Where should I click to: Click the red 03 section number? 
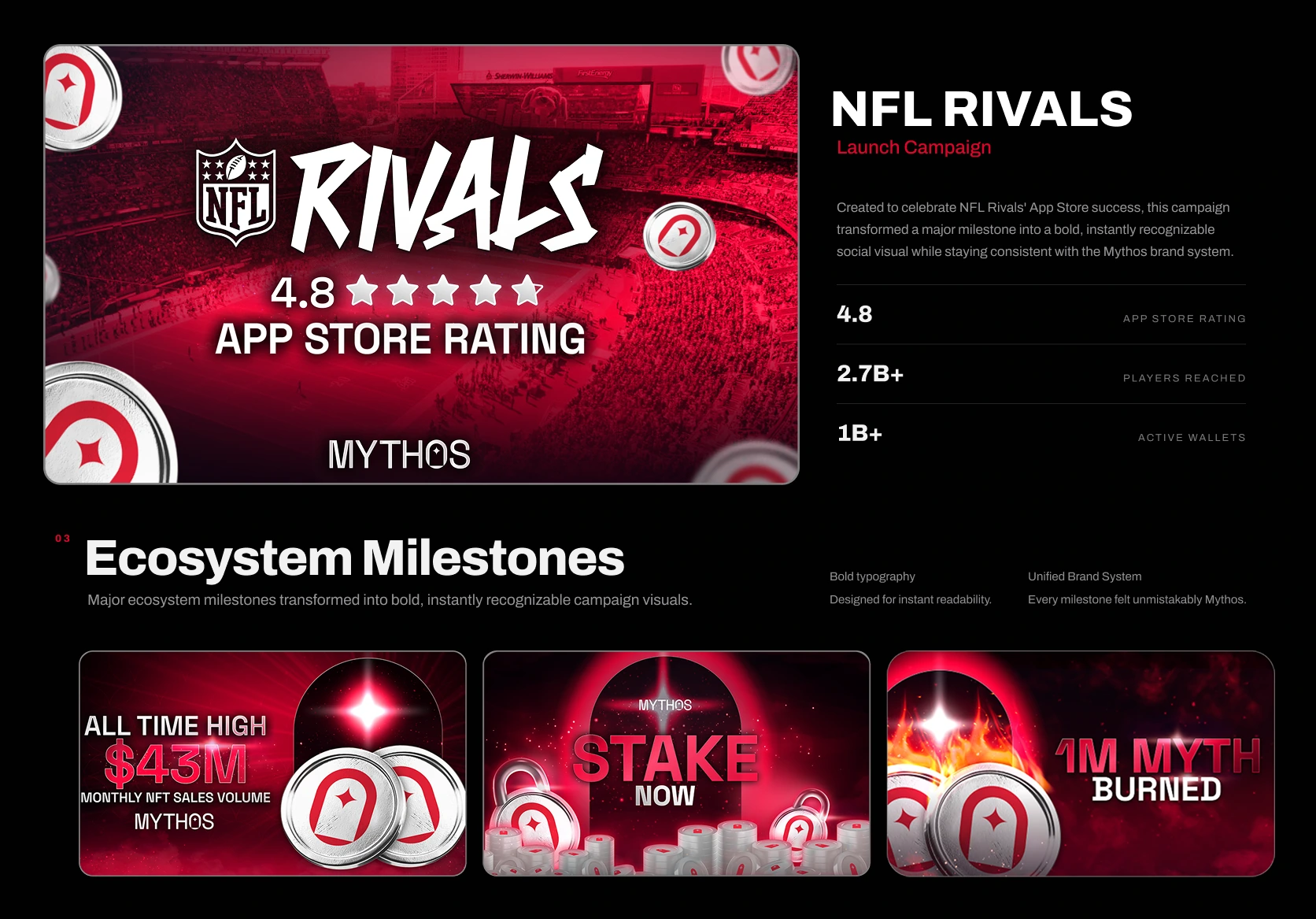pos(63,539)
